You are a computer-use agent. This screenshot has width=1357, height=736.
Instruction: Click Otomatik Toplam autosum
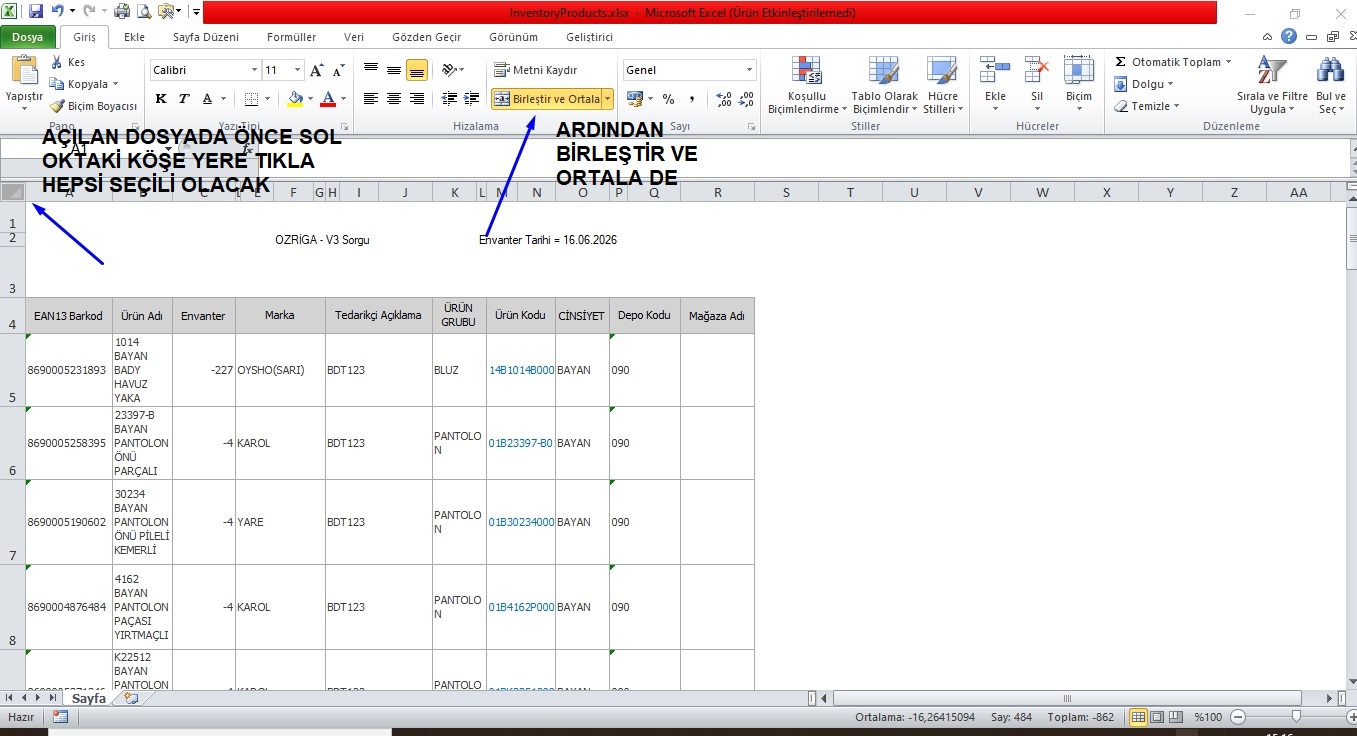(1172, 62)
